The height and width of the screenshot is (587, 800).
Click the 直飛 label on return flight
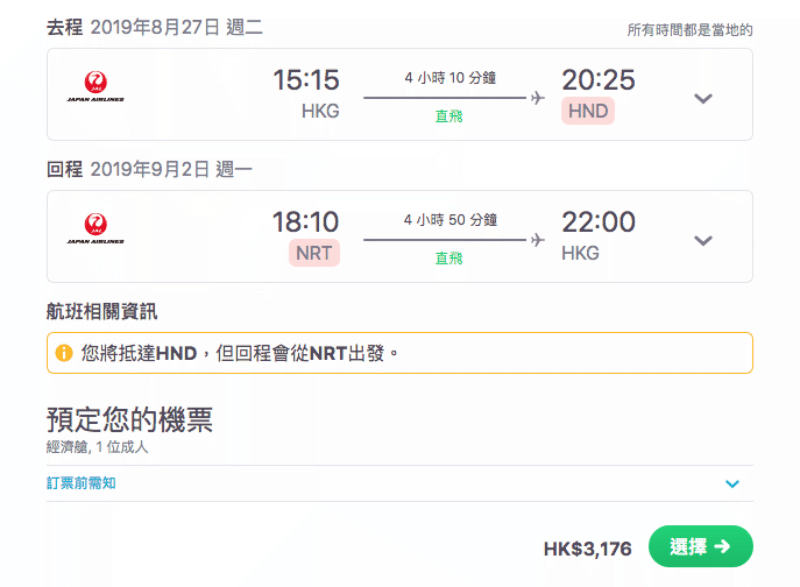pos(449,258)
